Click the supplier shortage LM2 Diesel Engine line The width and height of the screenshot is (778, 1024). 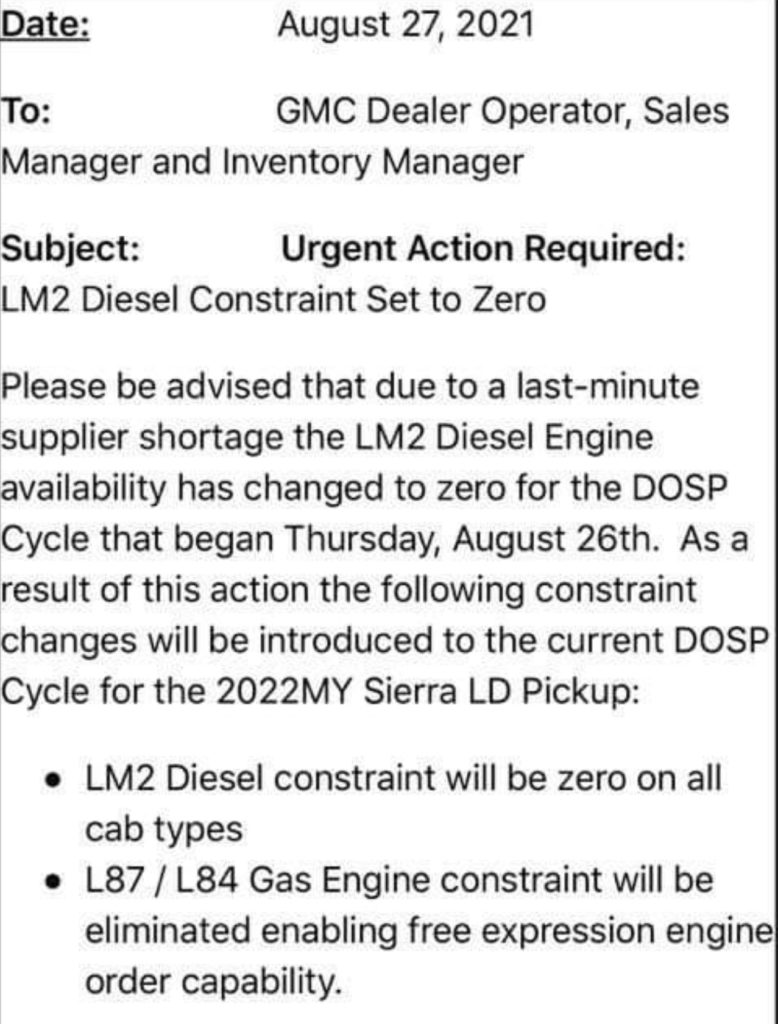pos(327,437)
